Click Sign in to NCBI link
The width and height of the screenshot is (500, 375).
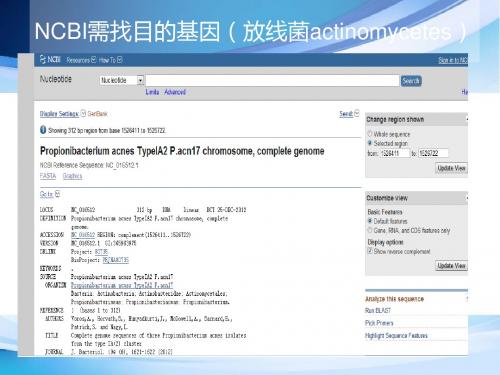coord(453,60)
